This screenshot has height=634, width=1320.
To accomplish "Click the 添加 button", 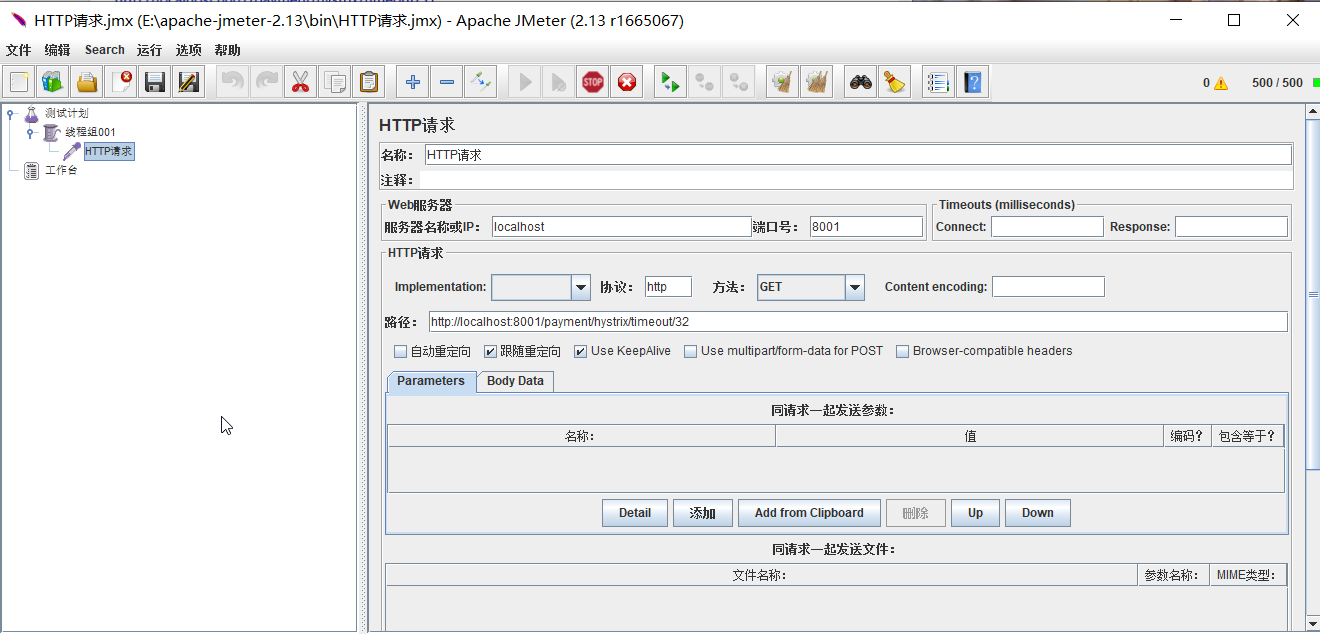I will point(703,513).
